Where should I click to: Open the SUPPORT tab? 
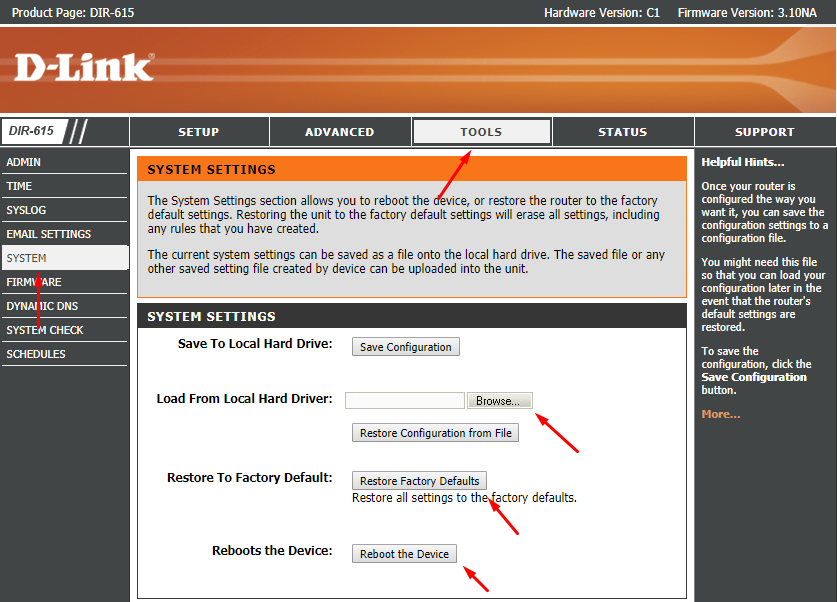click(764, 132)
